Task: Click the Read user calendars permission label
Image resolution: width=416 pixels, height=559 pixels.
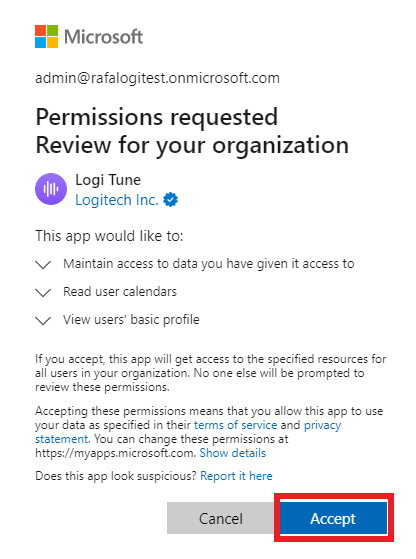Action: 120,292
